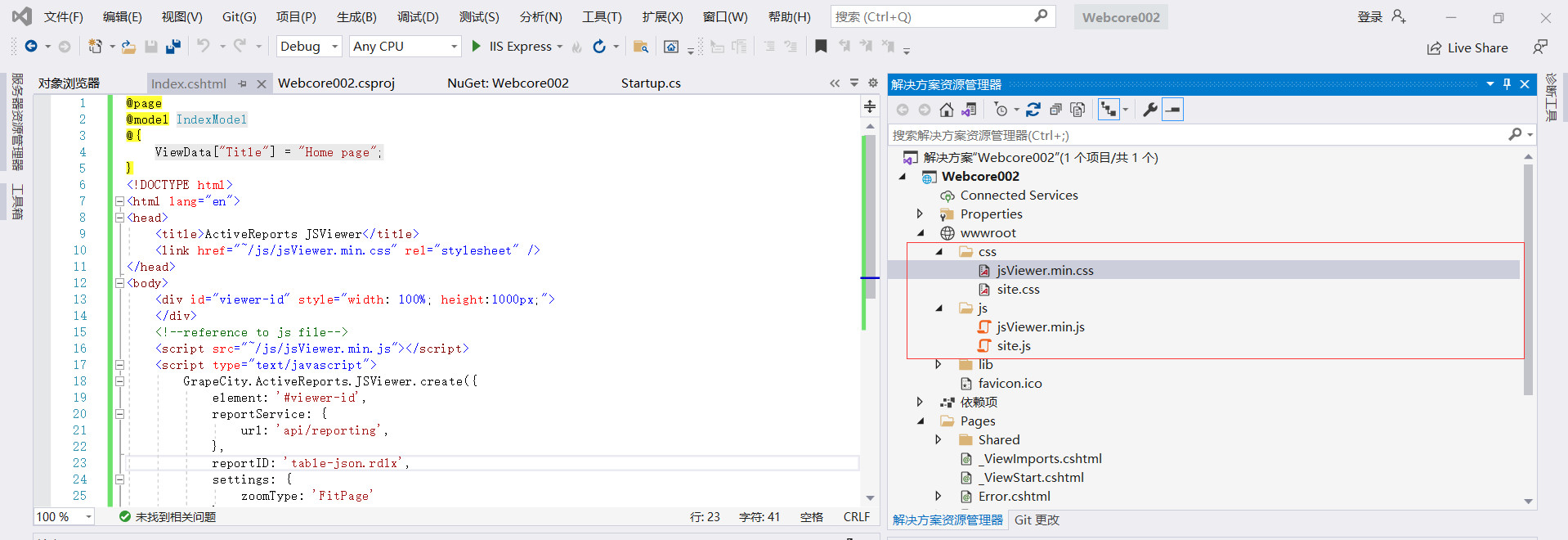Switch to Startup.cs tab

[x=651, y=83]
